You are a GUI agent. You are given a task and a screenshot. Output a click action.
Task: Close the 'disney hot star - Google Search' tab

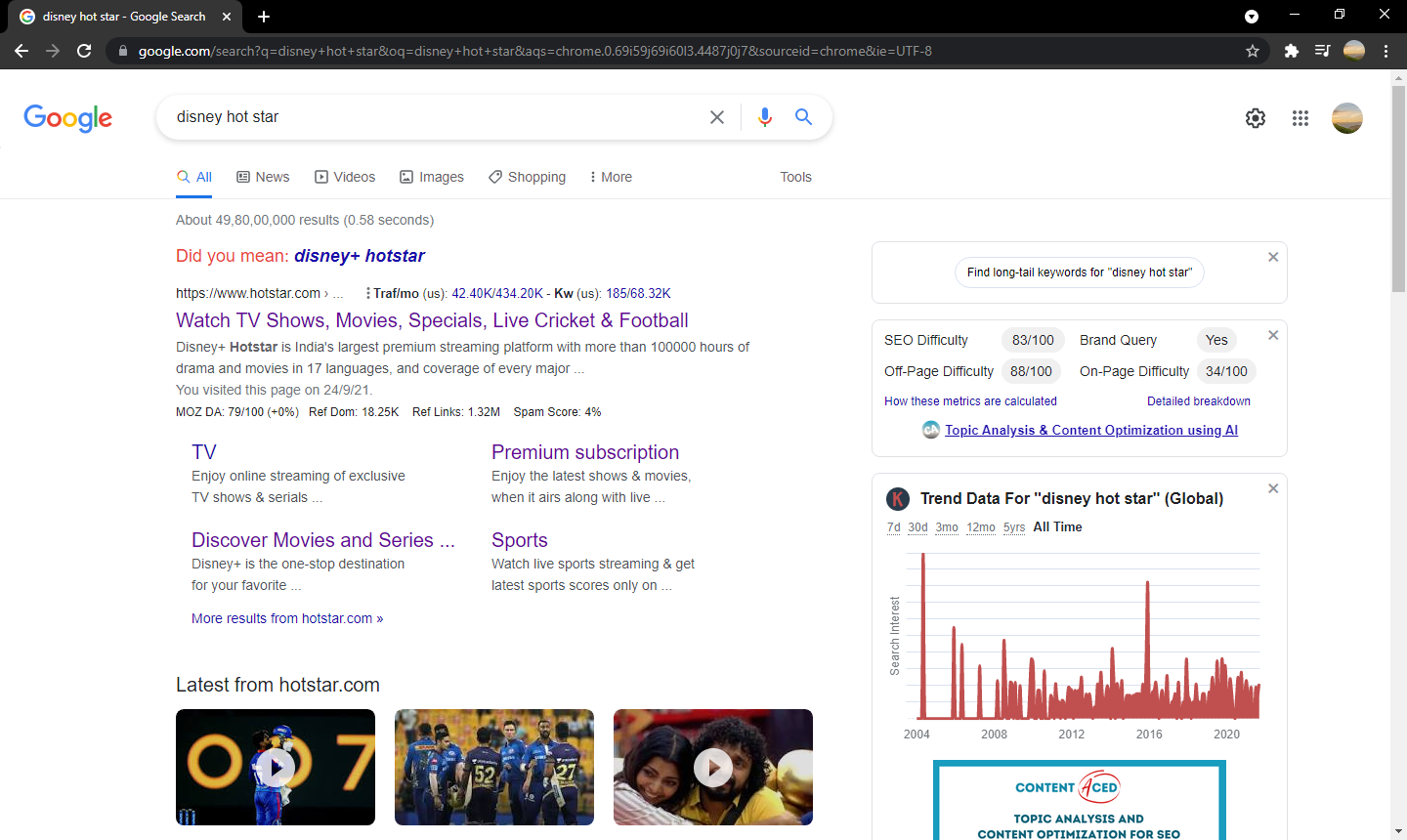(227, 17)
